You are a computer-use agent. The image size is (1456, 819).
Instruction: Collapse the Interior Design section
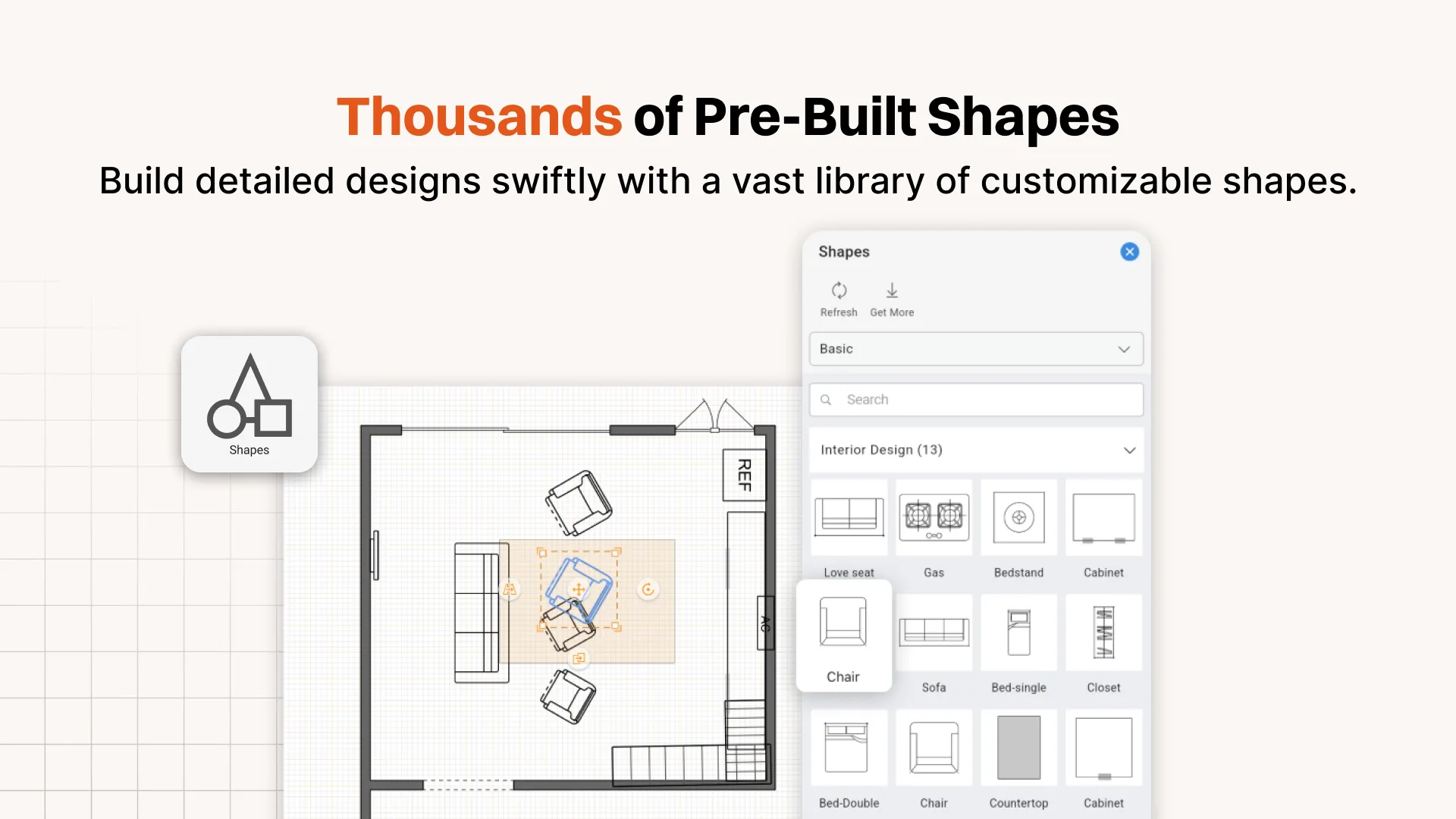(x=1128, y=449)
